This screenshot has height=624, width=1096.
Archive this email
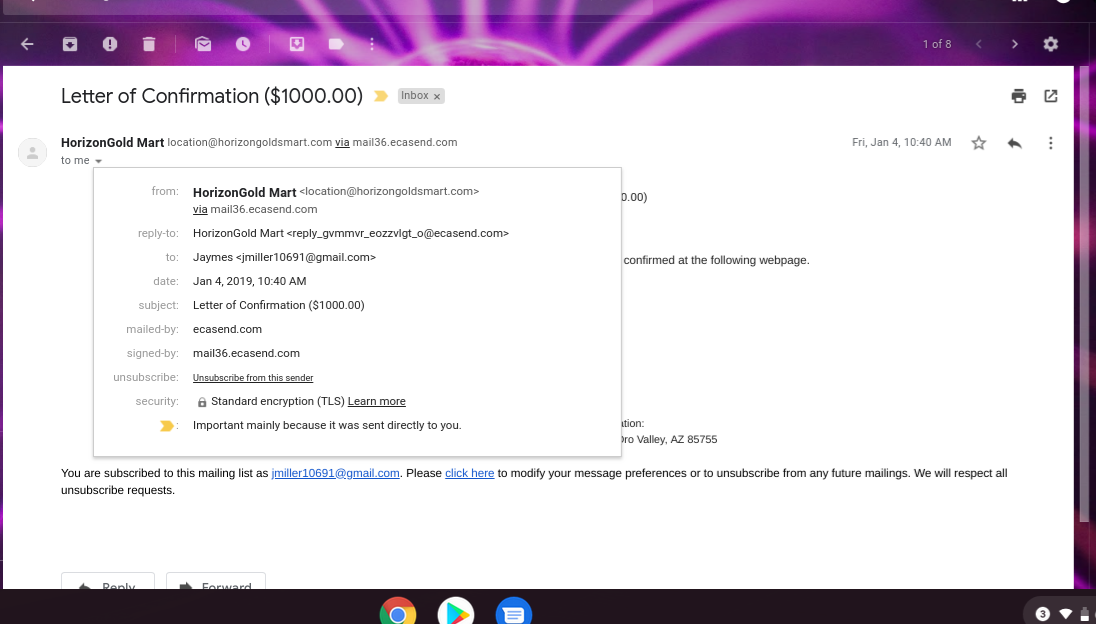70,44
